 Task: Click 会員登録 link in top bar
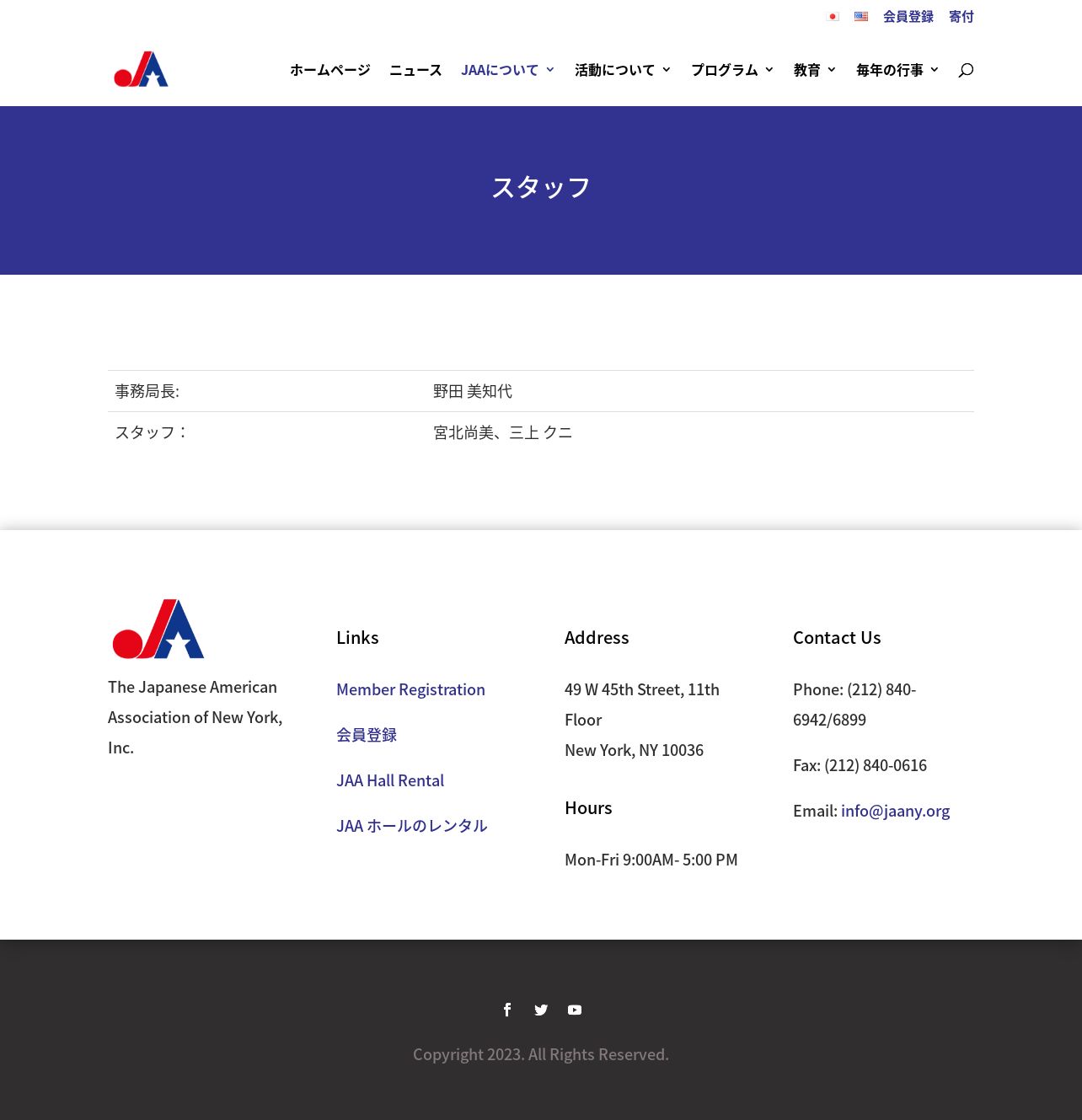908,17
